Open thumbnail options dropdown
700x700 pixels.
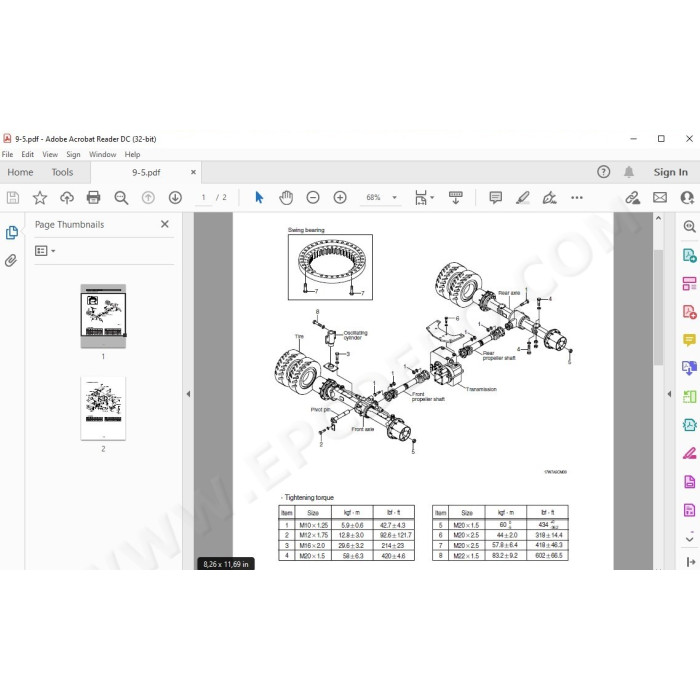45,251
